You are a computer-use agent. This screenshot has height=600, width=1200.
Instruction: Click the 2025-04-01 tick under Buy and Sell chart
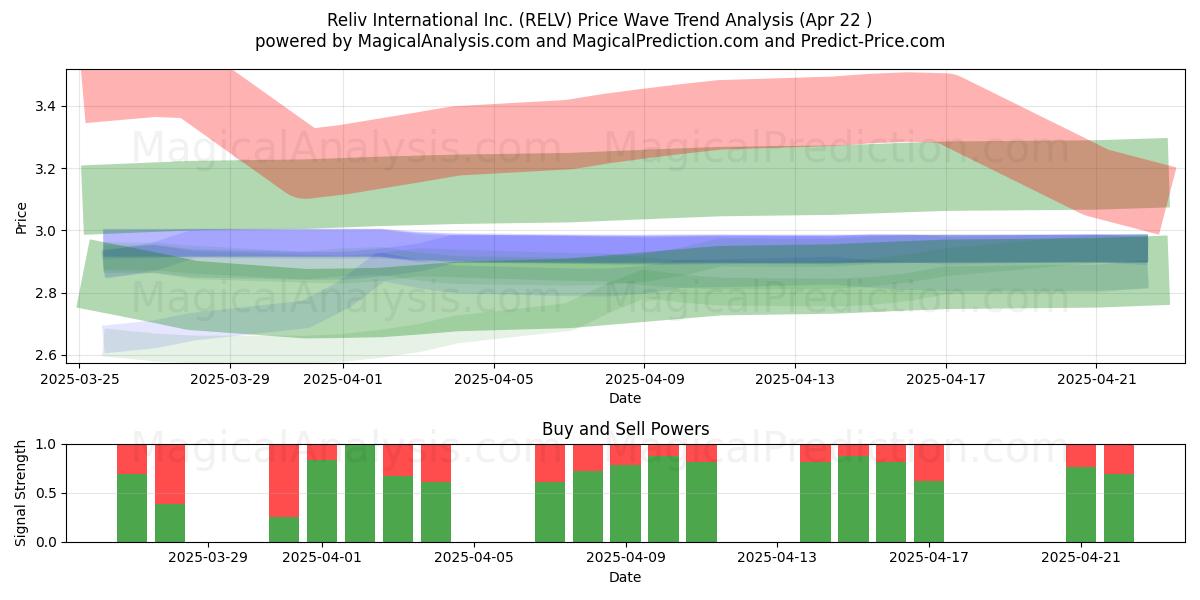click(323, 559)
